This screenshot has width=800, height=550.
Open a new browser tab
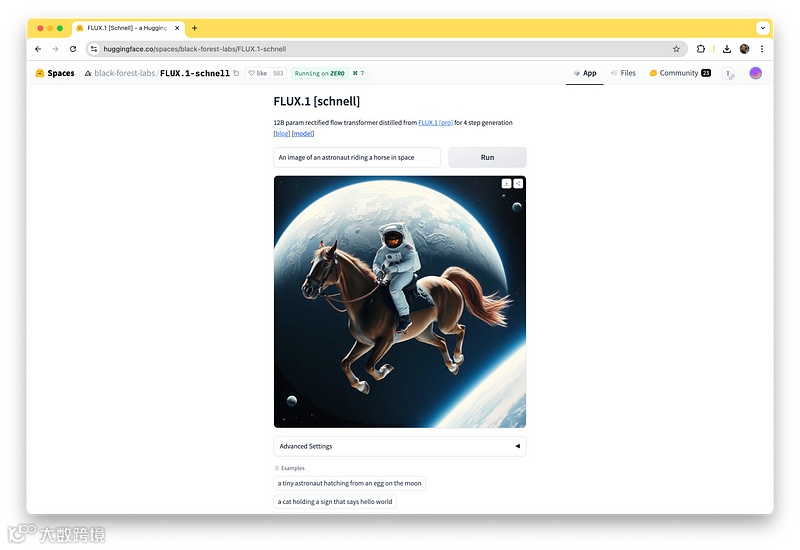pyautogui.click(x=194, y=28)
